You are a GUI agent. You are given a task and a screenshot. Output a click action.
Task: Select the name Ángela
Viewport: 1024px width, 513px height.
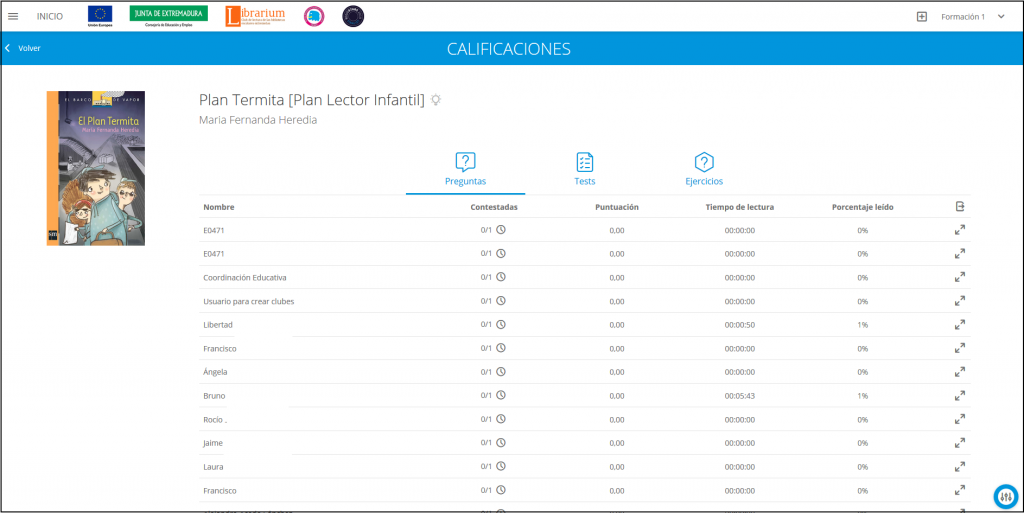[215, 372]
